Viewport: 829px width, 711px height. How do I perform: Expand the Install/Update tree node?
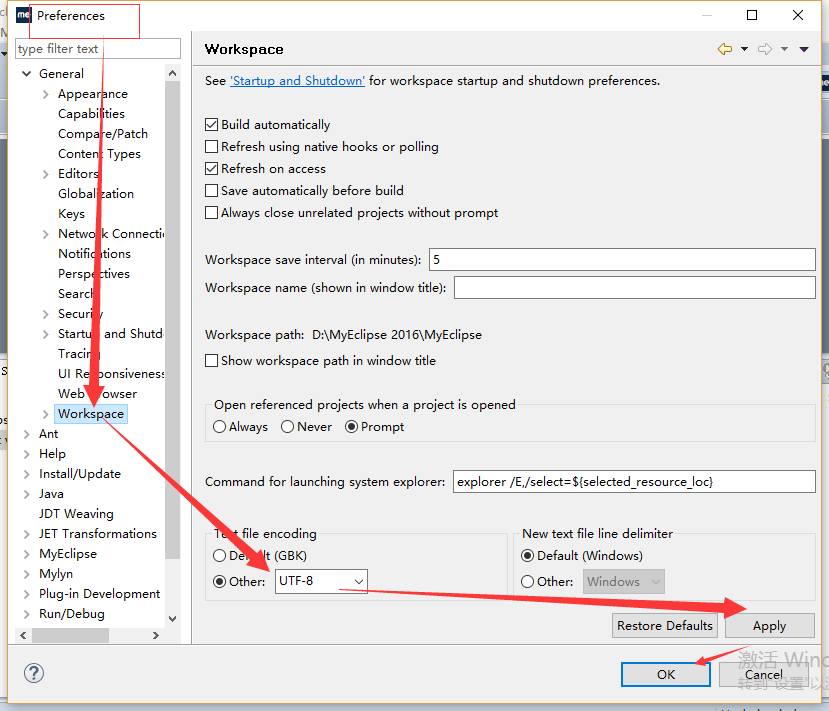[26, 474]
